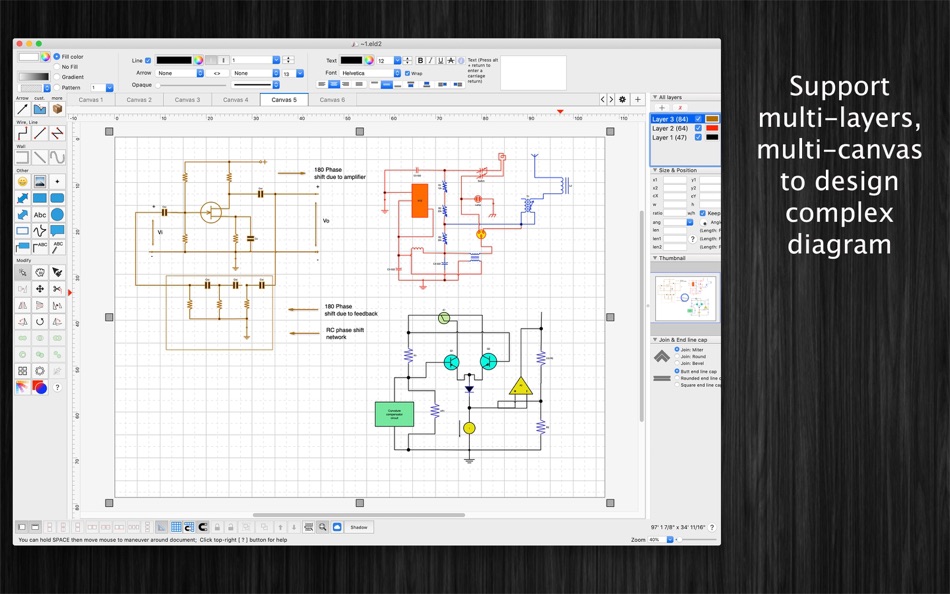
Task: Select Pattern fill radio option
Action: click(x=56, y=87)
